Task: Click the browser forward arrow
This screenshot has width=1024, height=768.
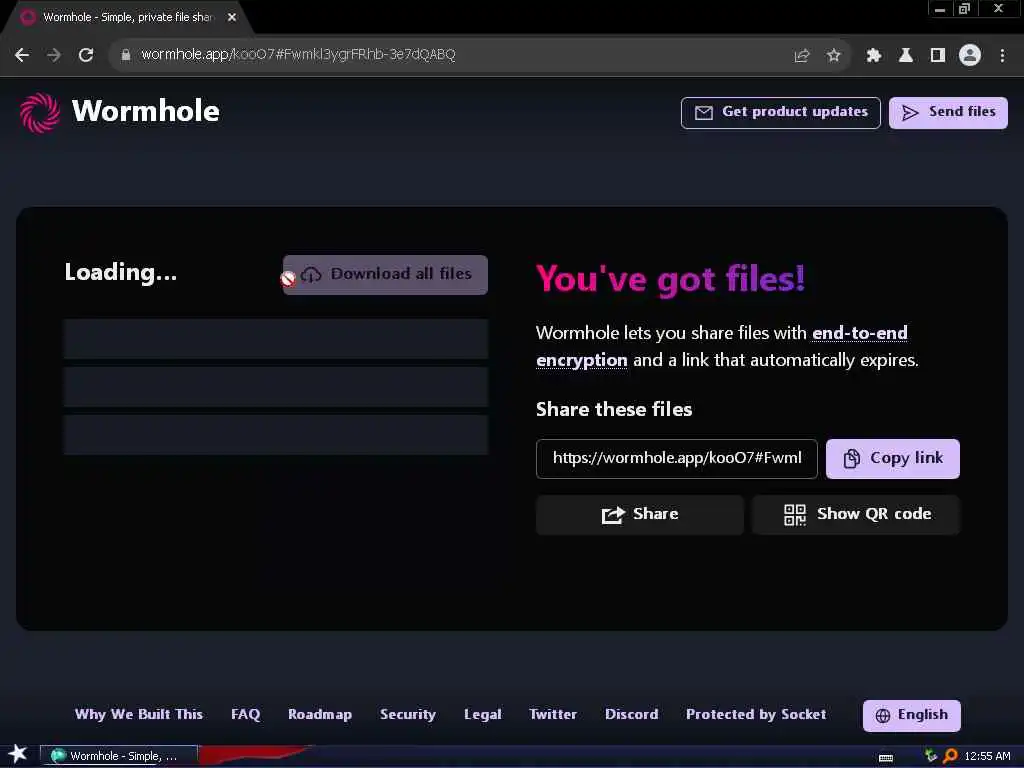Action: 54,55
